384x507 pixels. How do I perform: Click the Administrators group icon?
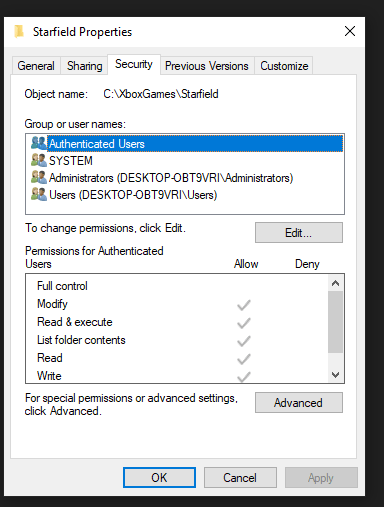[39, 177]
